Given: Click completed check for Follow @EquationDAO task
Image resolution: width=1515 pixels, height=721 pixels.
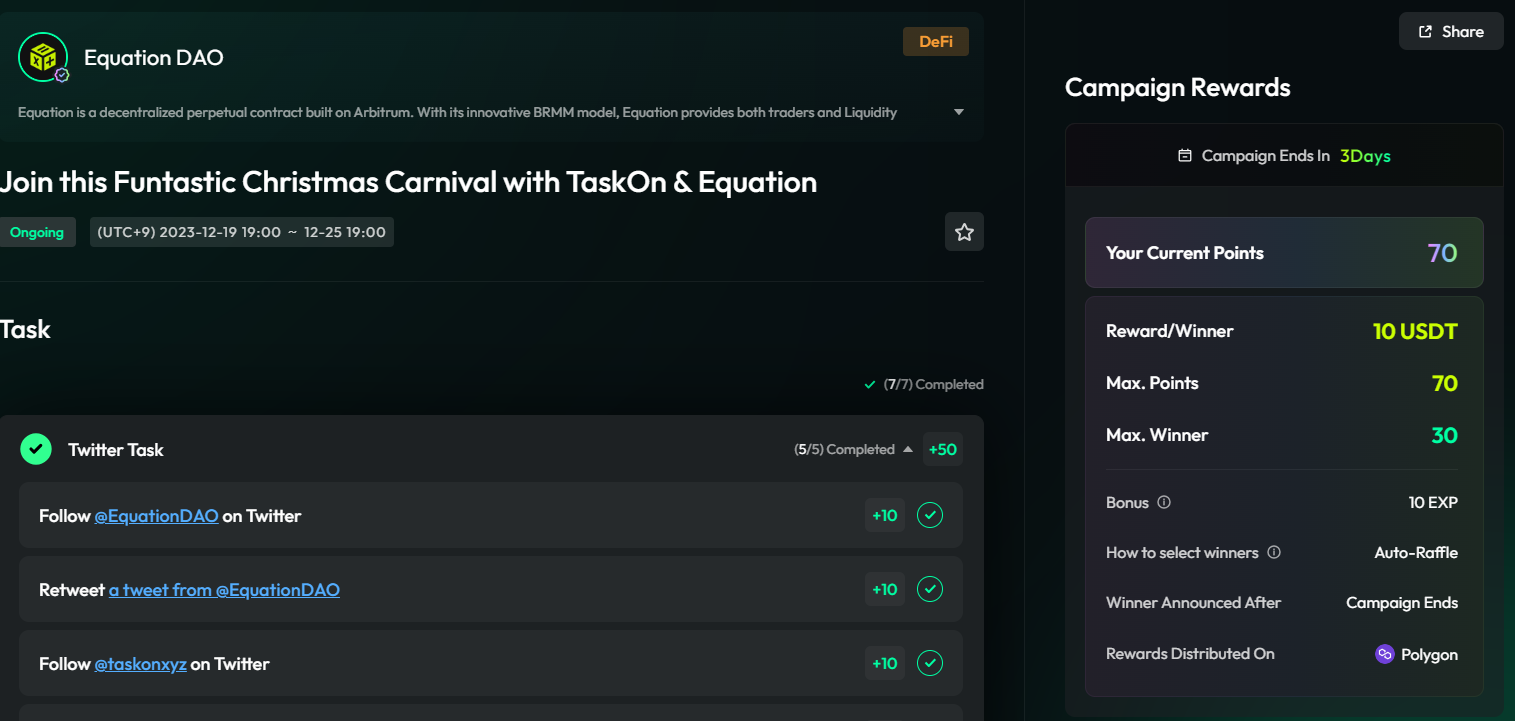Looking at the screenshot, I should coord(930,516).
